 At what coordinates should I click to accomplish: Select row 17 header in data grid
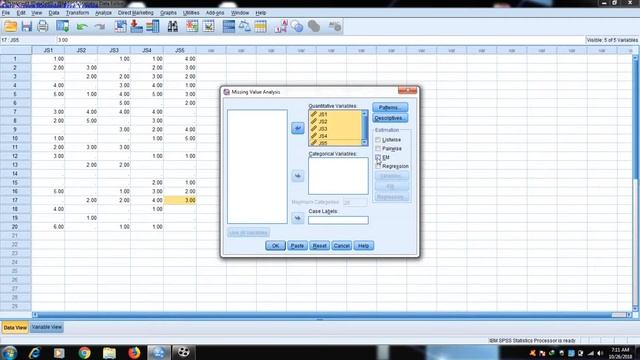(x=15, y=200)
